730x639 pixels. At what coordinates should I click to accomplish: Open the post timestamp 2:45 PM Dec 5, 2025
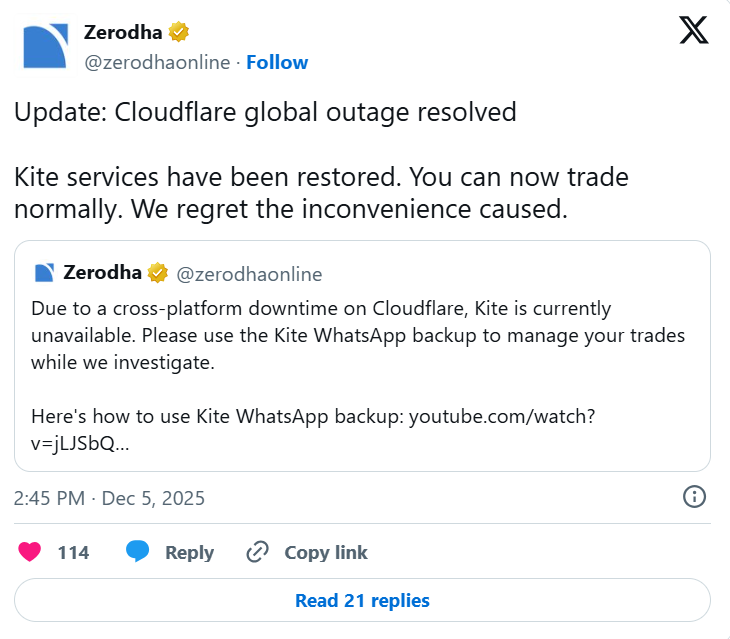click(x=109, y=498)
